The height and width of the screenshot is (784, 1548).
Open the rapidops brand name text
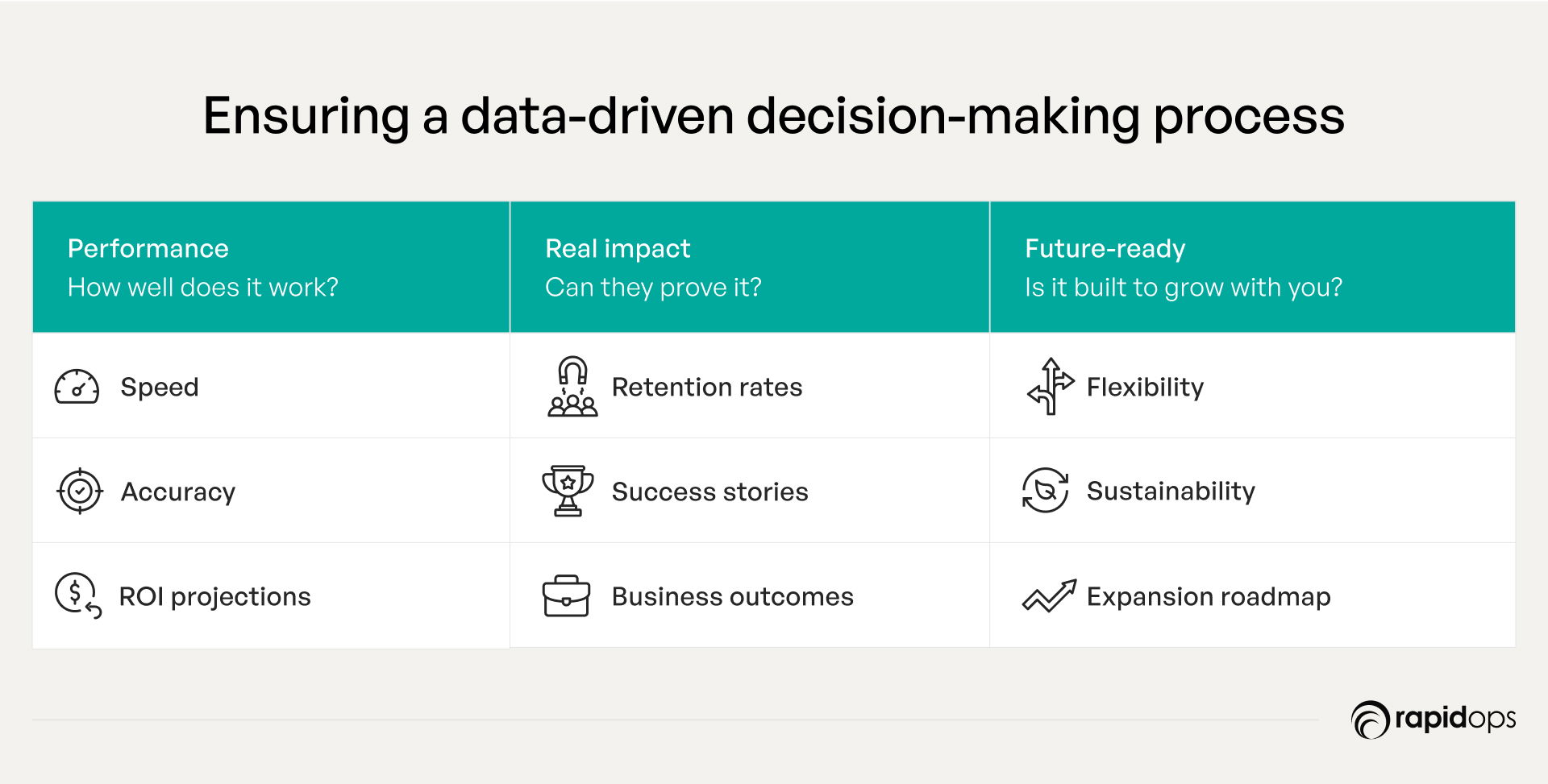click(x=1455, y=718)
